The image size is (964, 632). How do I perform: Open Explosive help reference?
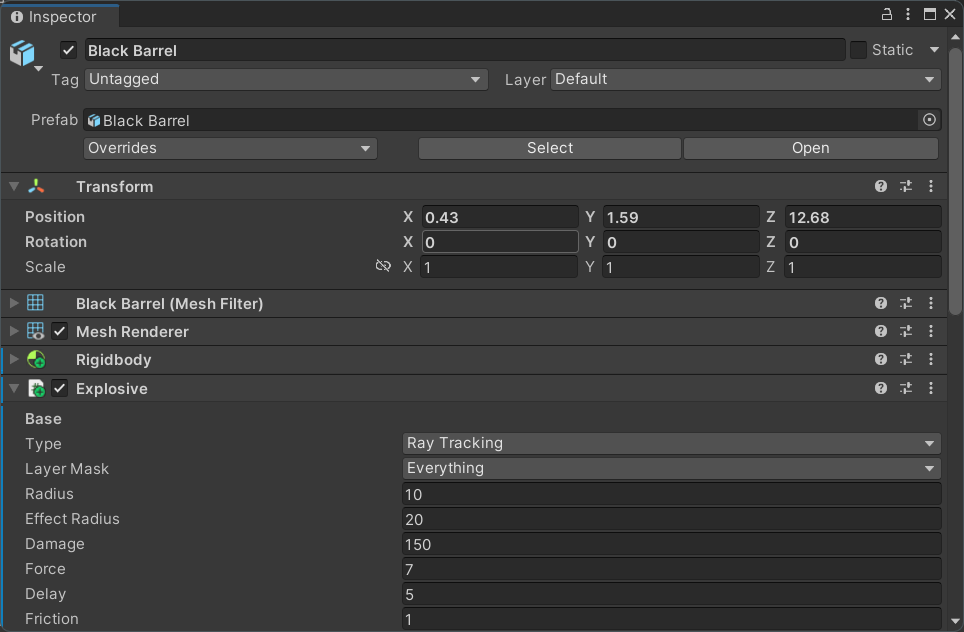point(880,388)
